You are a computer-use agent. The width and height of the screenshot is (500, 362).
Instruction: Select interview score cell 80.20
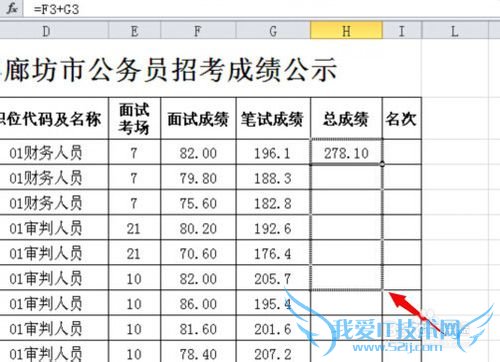pos(198,227)
